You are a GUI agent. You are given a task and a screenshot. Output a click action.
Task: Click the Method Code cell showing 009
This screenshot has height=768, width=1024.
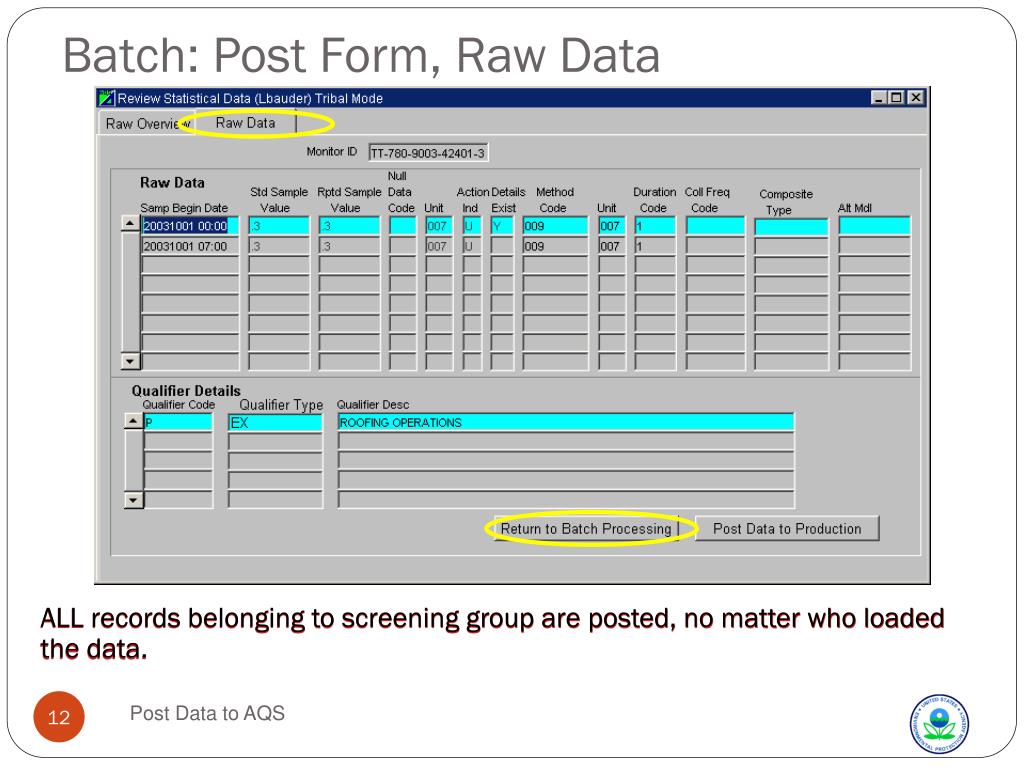click(x=554, y=226)
